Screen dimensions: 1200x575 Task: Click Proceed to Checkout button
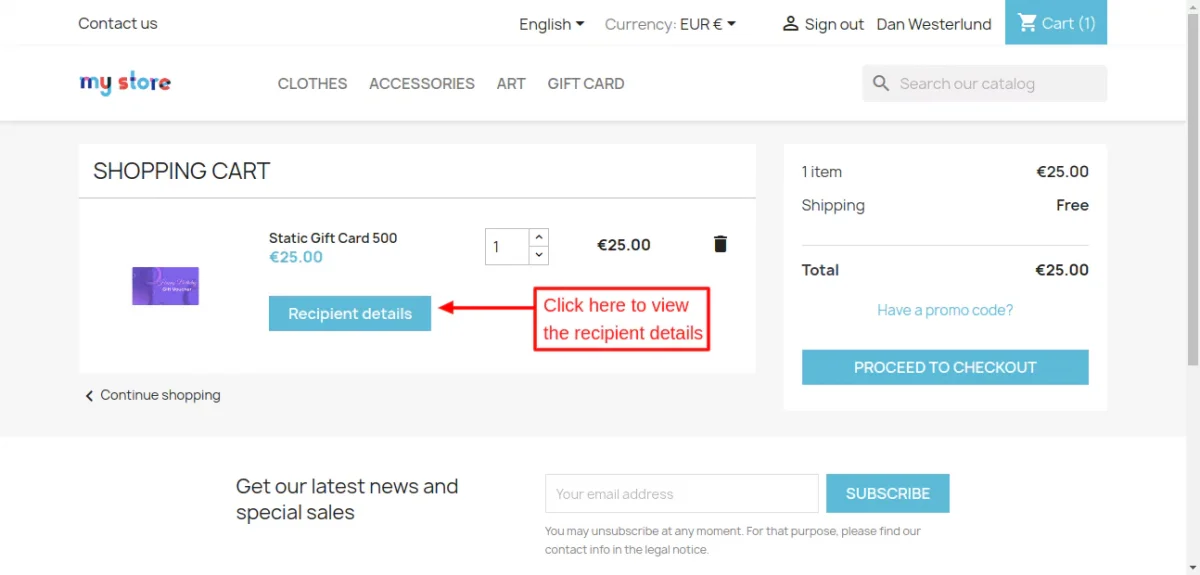(945, 367)
